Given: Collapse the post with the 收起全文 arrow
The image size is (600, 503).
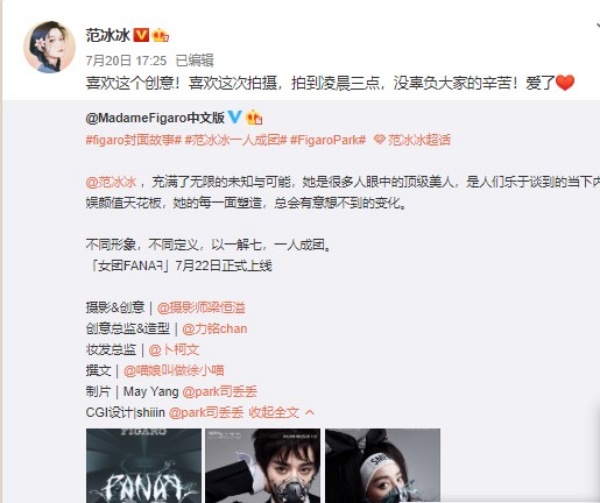Looking at the screenshot, I should tap(310, 412).
